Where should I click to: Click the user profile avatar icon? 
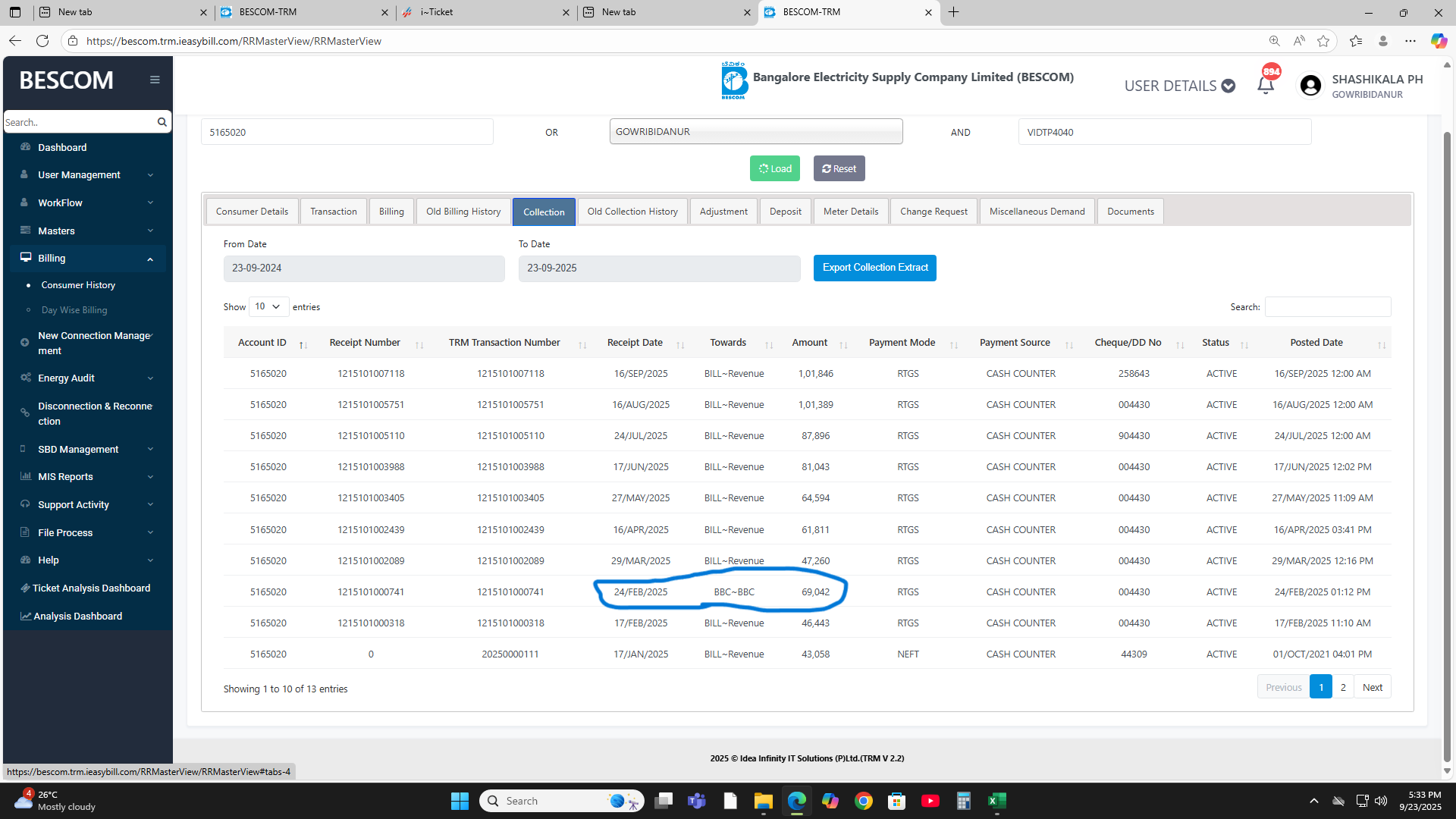click(1310, 86)
